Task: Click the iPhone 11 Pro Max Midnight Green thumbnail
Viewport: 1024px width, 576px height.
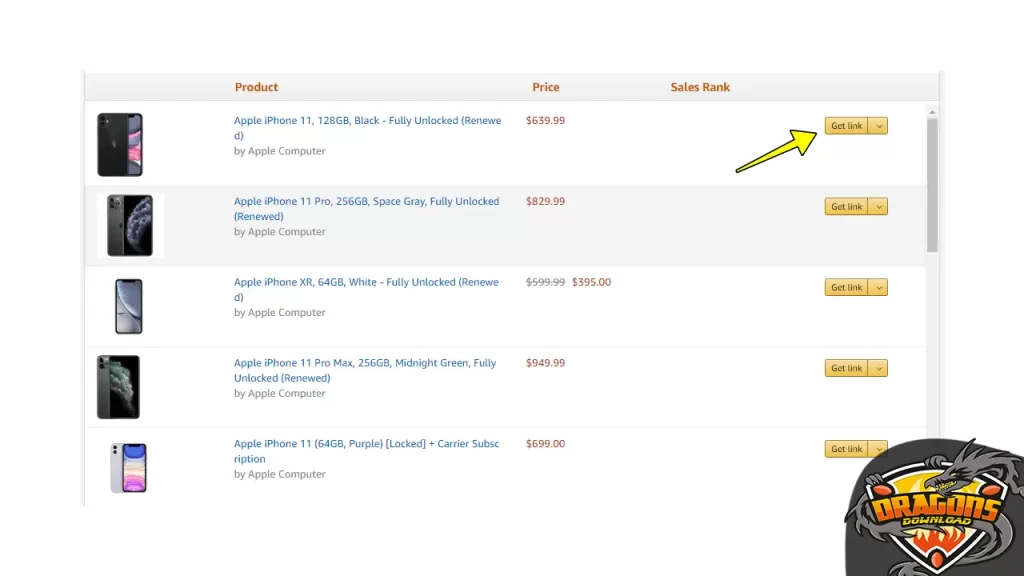Action: pos(118,387)
